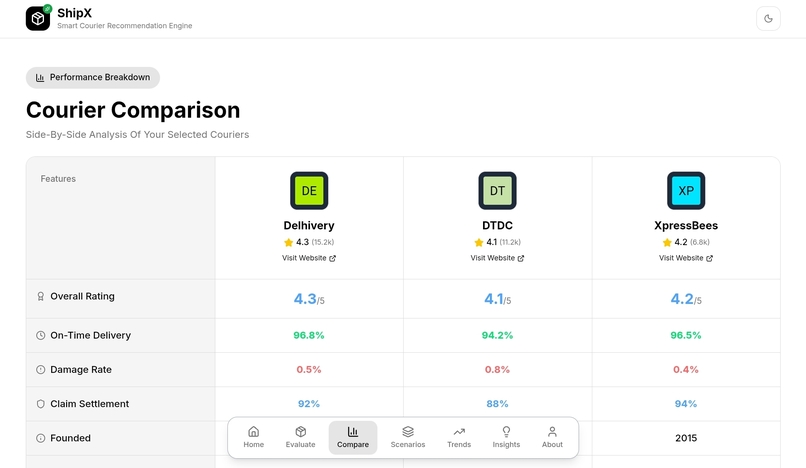Click the 2015 founded year for XpressBees
This screenshot has height=468, width=806.
point(686,438)
